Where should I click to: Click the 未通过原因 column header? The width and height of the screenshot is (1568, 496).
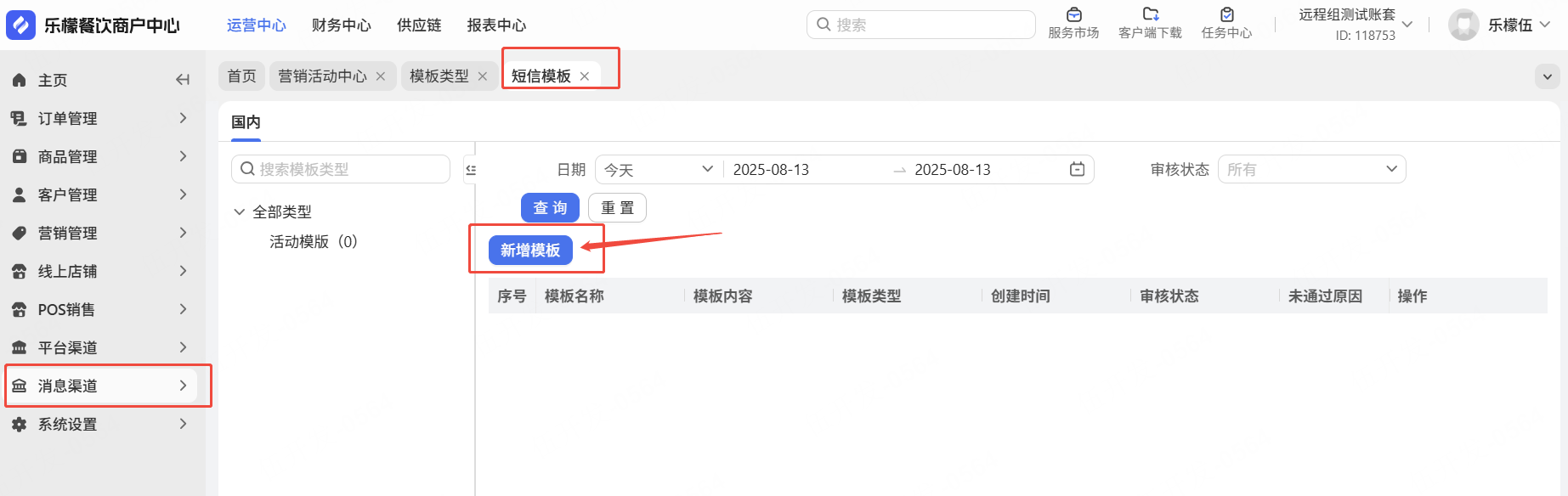click(1326, 296)
